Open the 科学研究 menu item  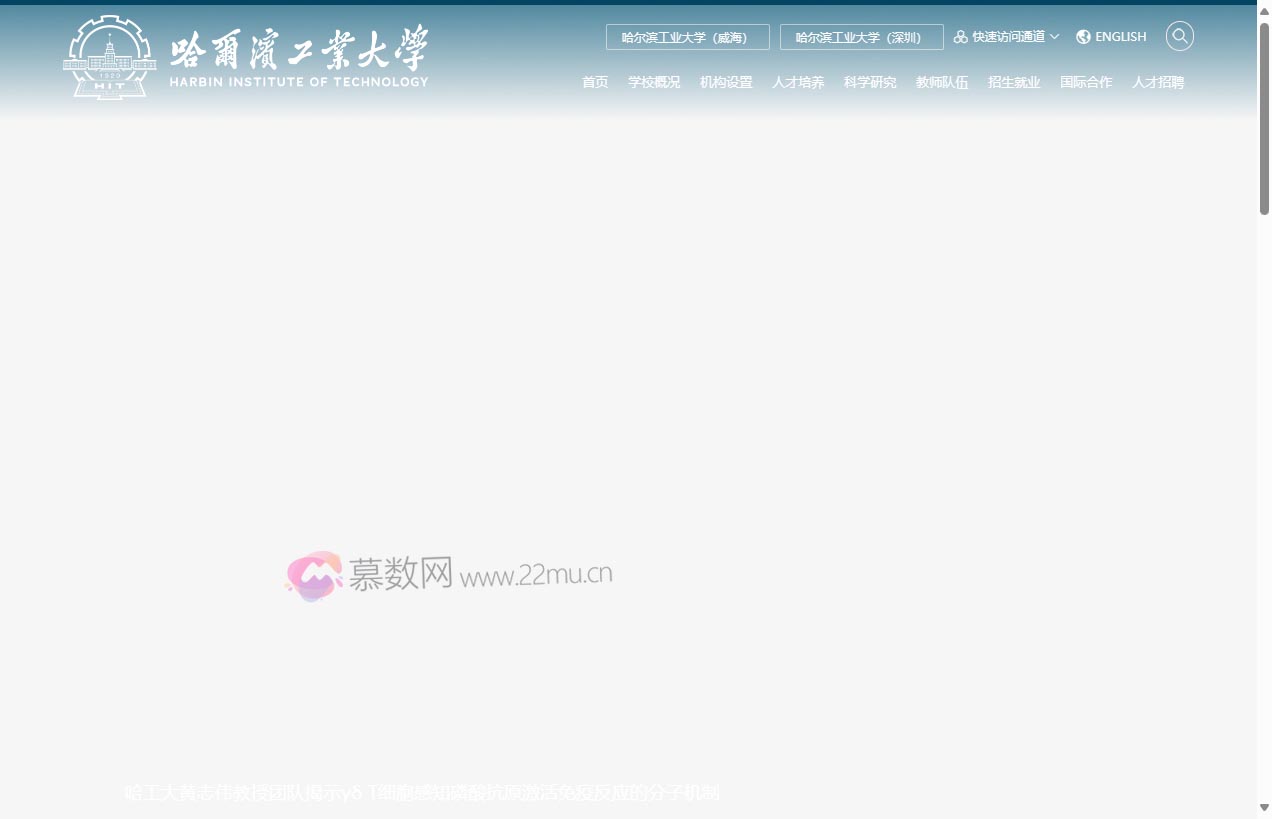click(x=870, y=82)
